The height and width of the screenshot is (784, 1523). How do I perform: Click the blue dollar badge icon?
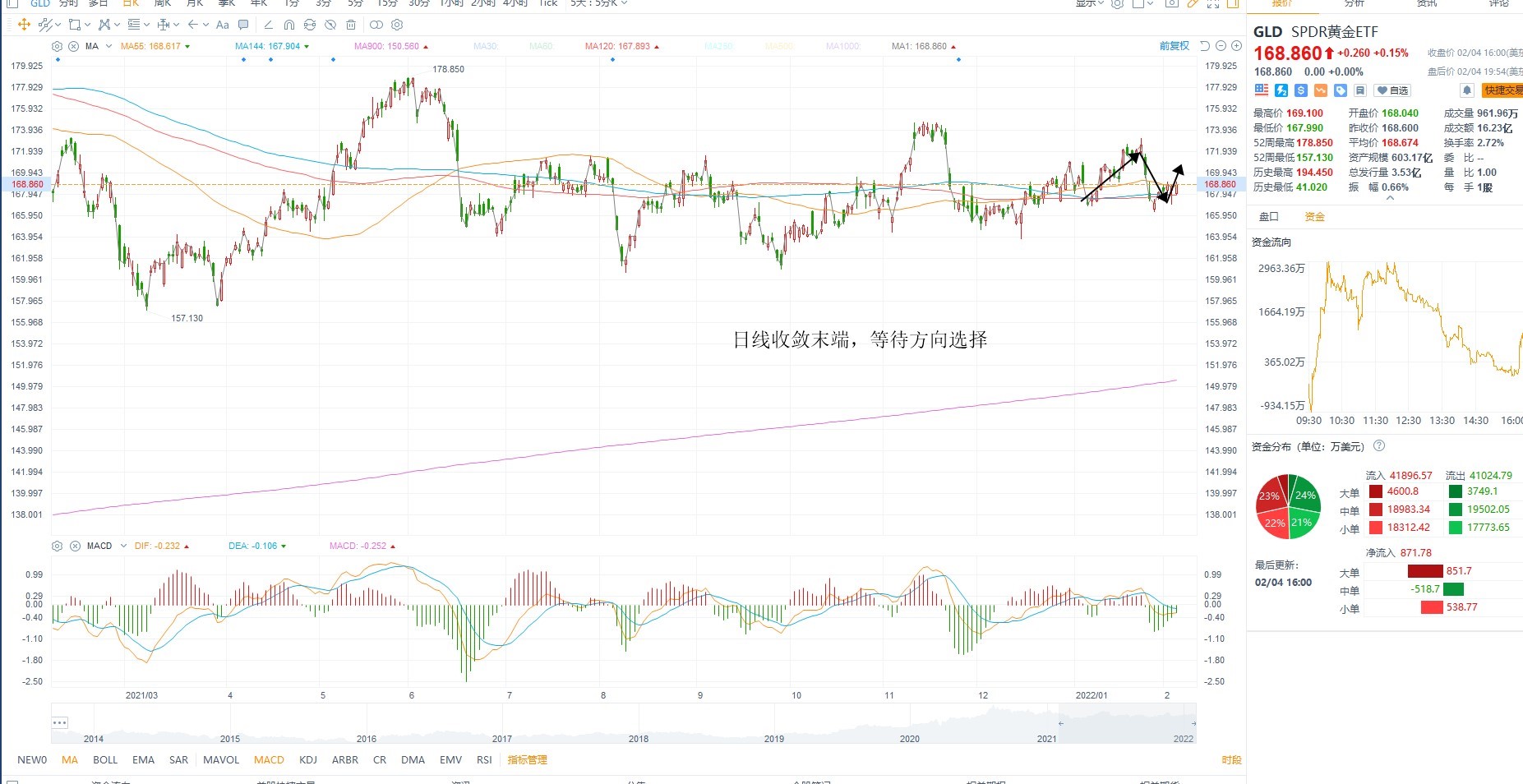[1301, 90]
